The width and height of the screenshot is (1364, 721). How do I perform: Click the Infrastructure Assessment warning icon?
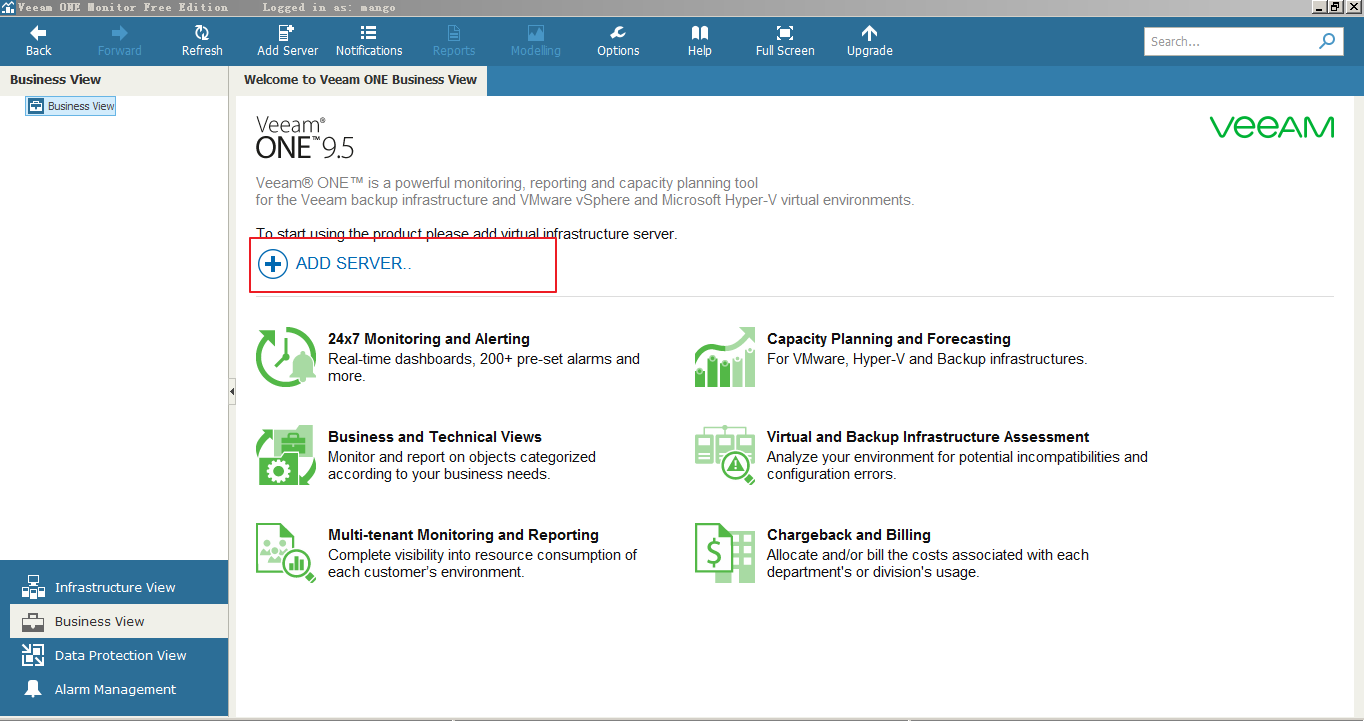tap(725, 454)
